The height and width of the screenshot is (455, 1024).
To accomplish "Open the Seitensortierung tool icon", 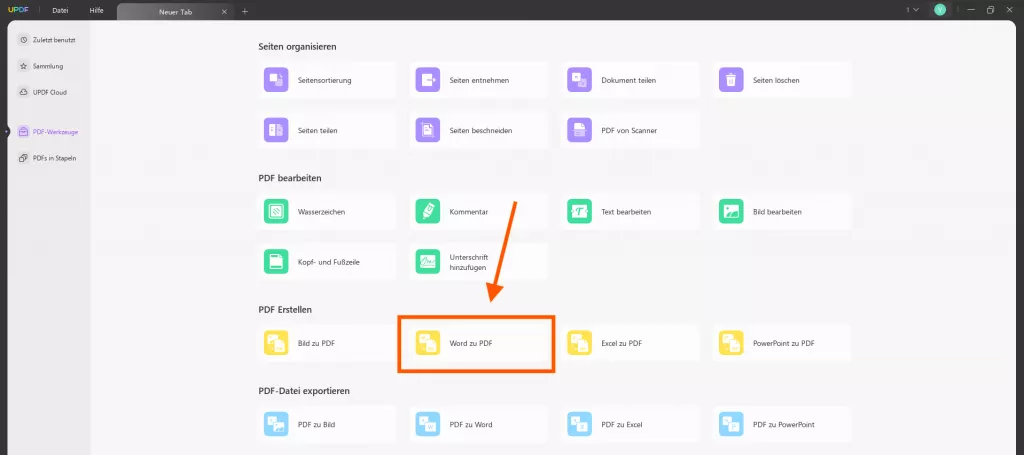I will tap(276, 80).
